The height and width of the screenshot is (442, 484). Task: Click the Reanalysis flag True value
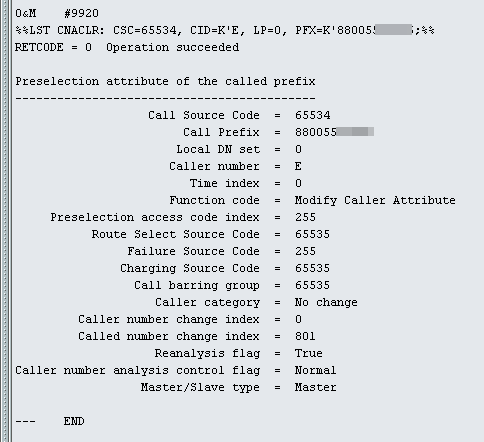(x=309, y=353)
